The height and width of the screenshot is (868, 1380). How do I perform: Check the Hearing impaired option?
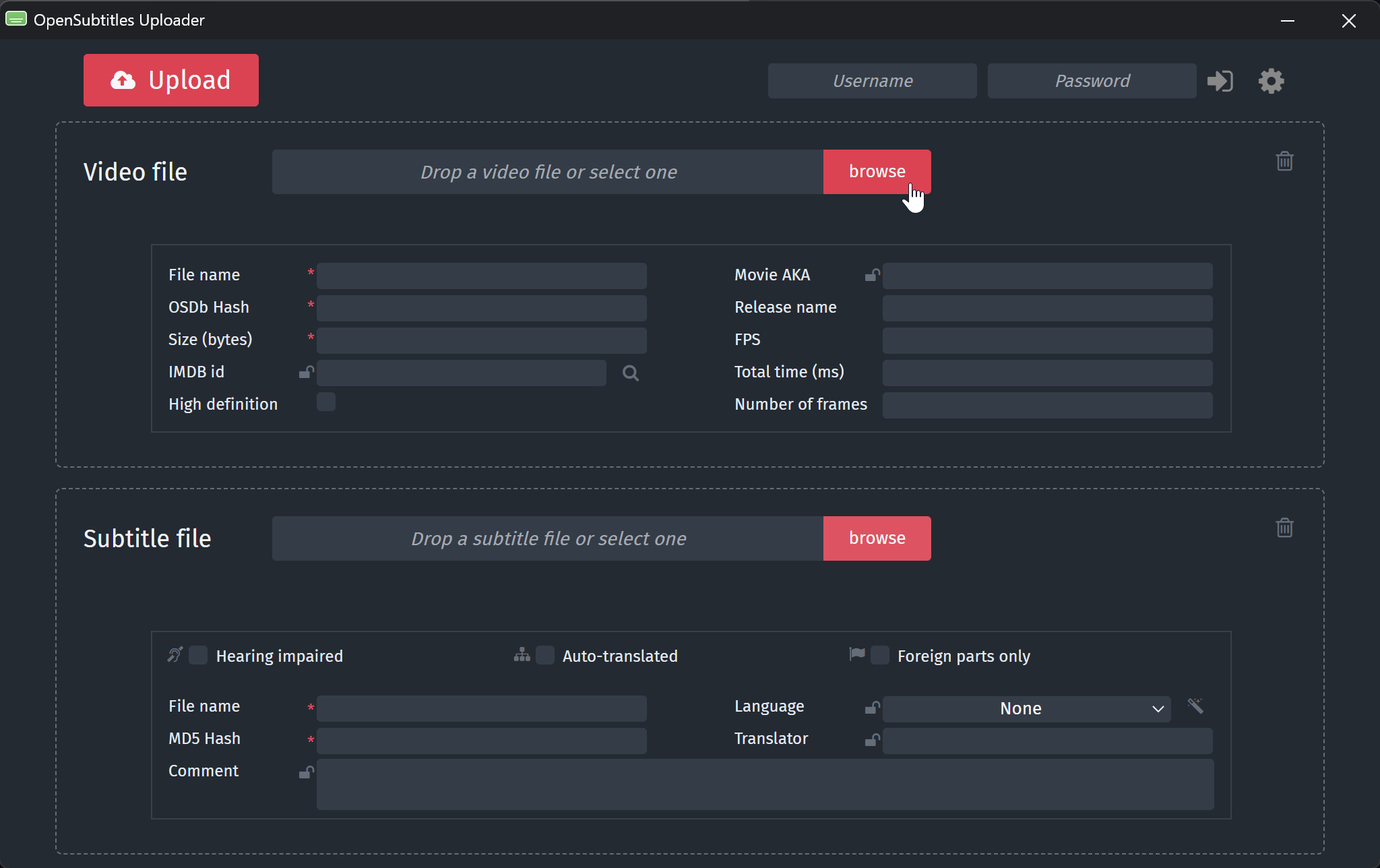tap(198, 655)
